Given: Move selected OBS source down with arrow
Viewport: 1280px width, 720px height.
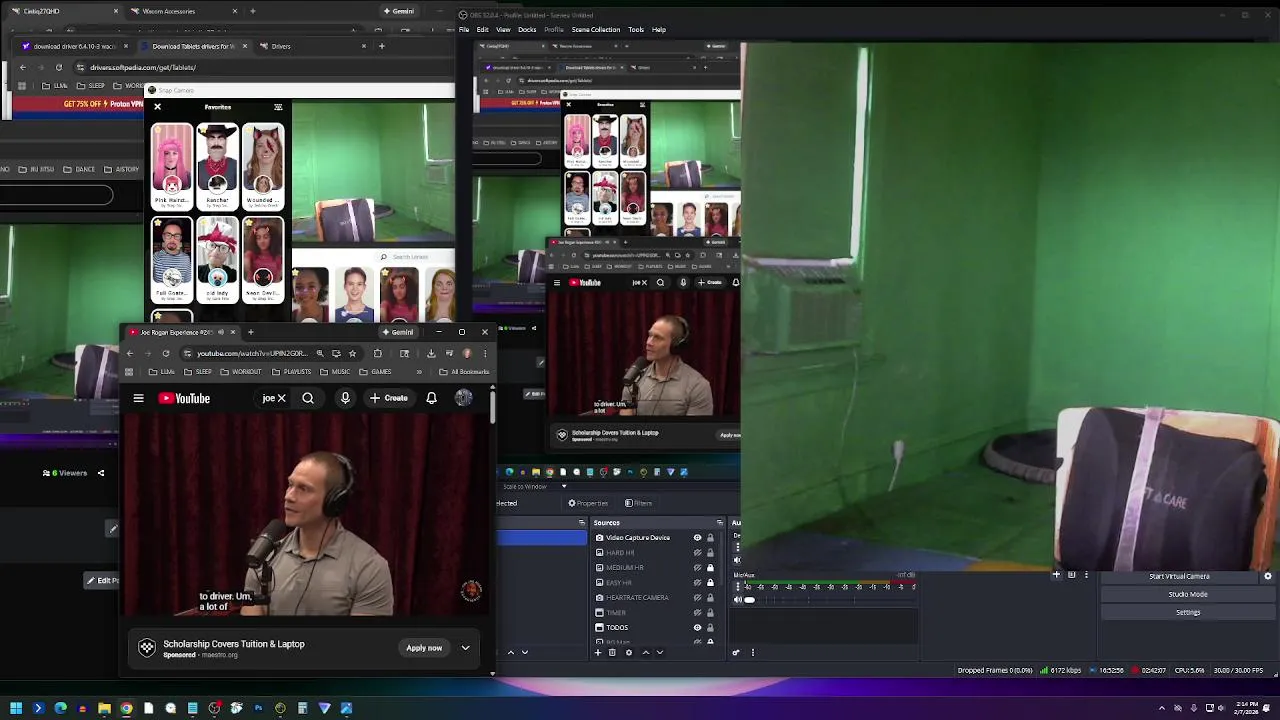Looking at the screenshot, I should click(659, 653).
